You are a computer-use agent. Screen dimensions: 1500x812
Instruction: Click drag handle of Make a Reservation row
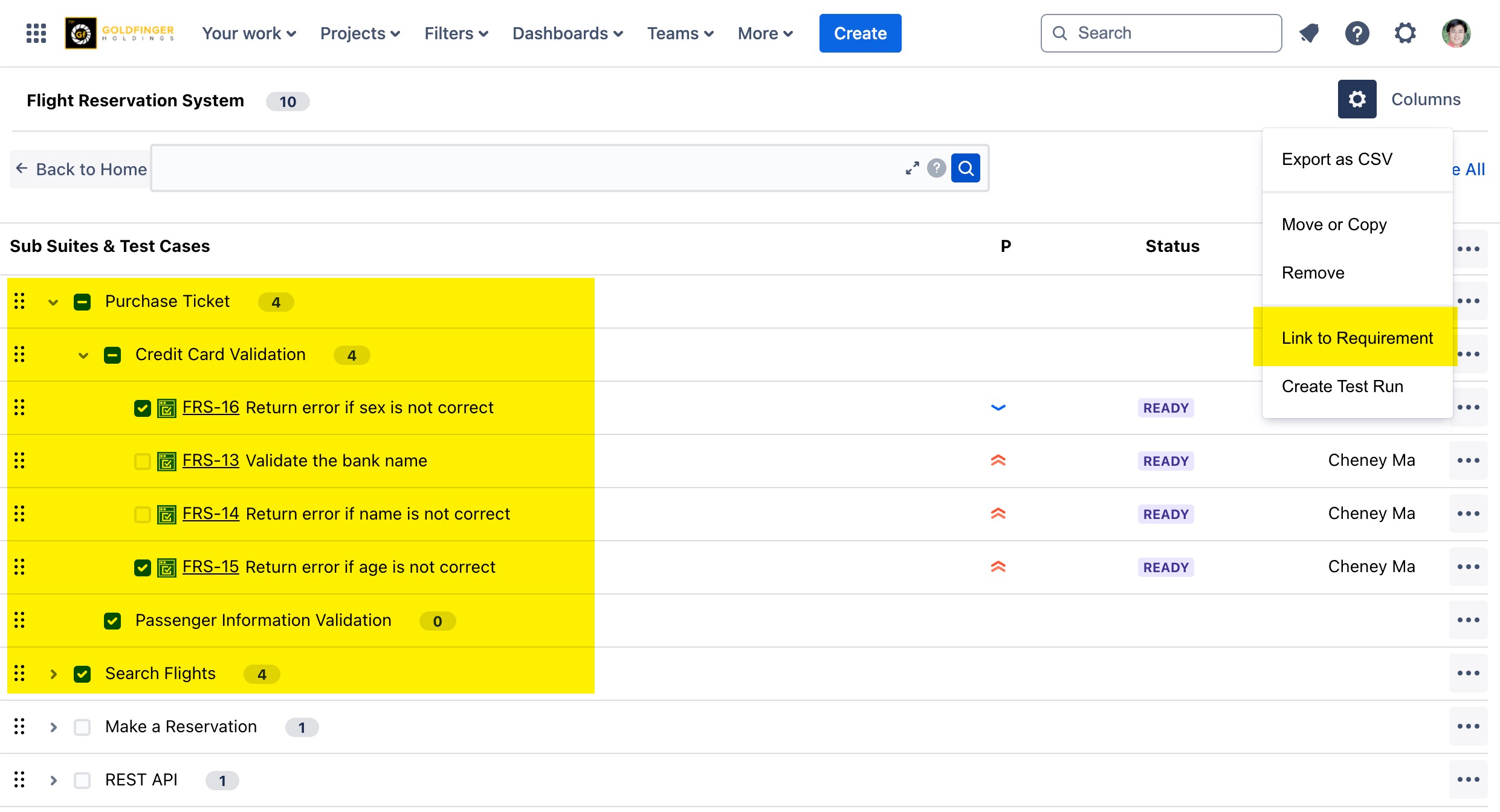pyautogui.click(x=19, y=726)
